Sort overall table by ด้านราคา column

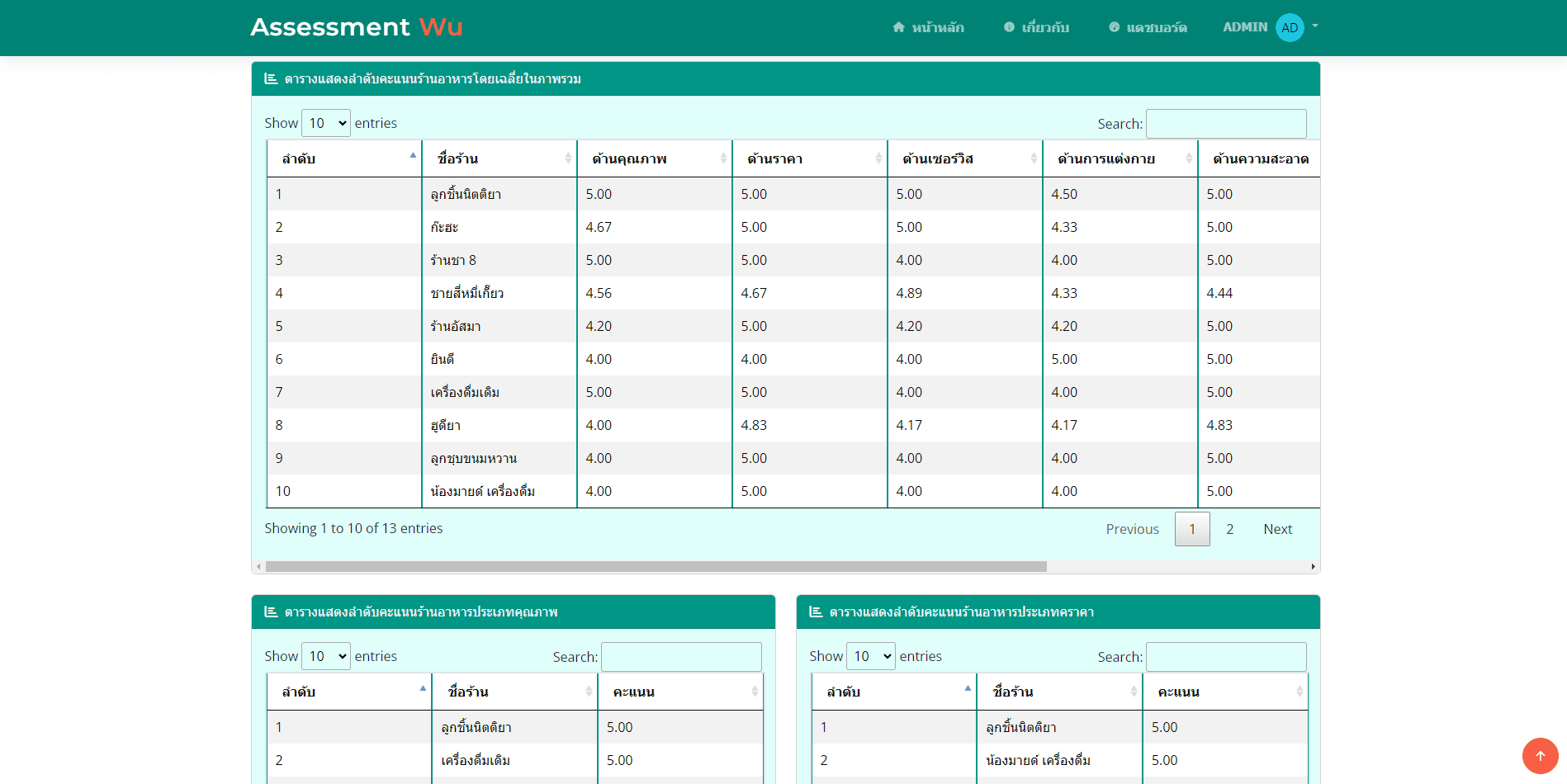pyautogui.click(x=809, y=158)
